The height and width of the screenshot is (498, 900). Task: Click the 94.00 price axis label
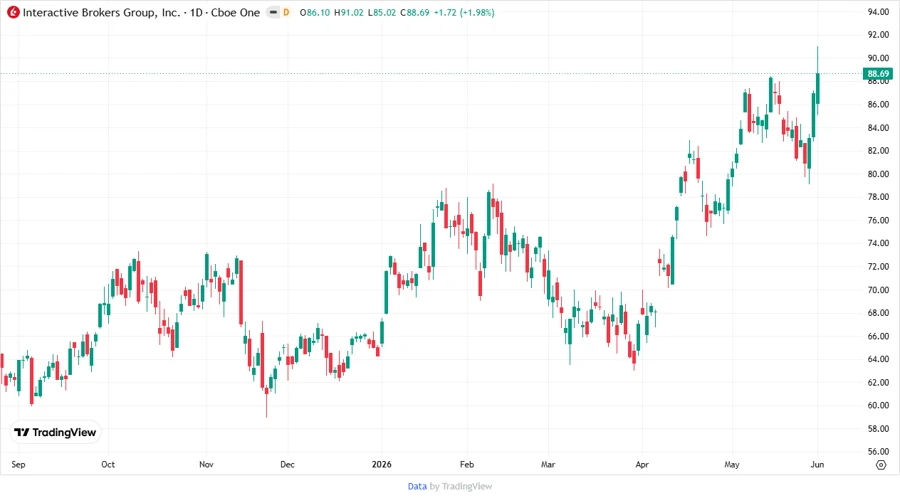[878, 11]
